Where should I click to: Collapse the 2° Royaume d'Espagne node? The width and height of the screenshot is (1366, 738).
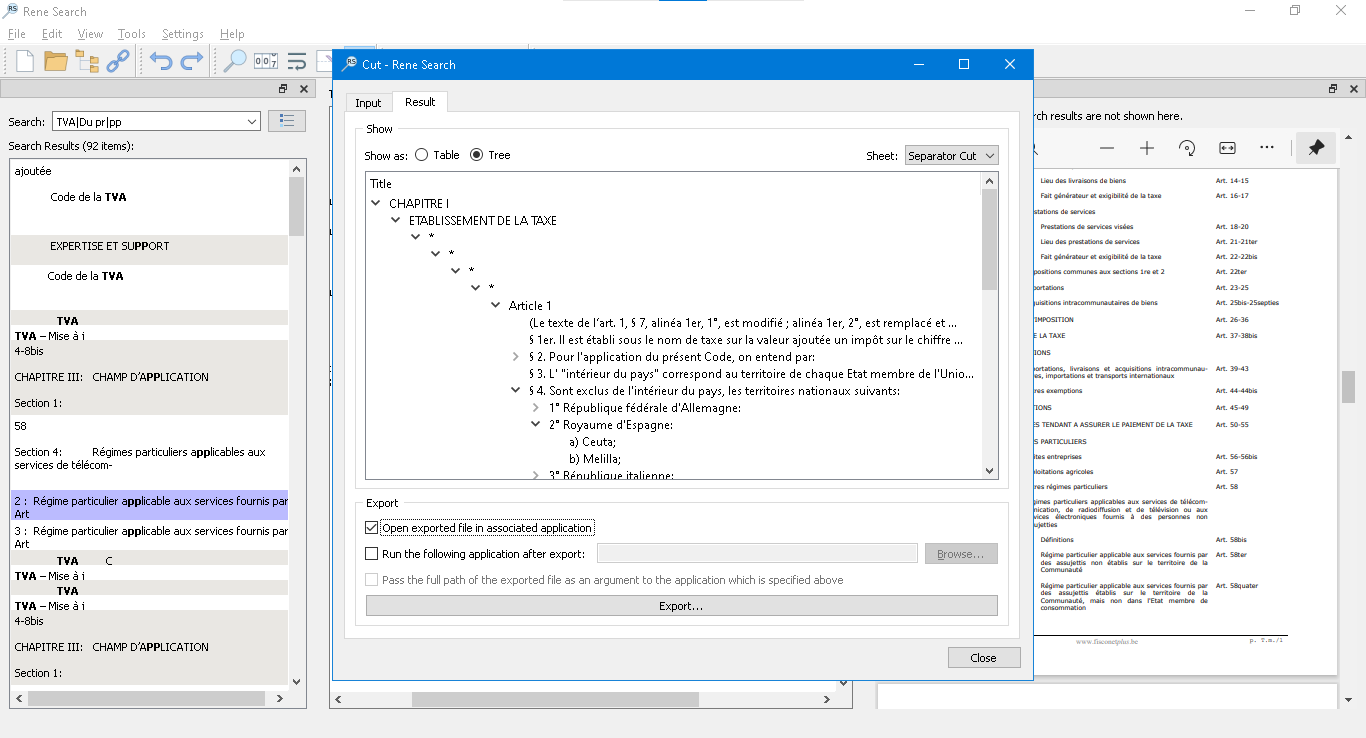[536, 425]
